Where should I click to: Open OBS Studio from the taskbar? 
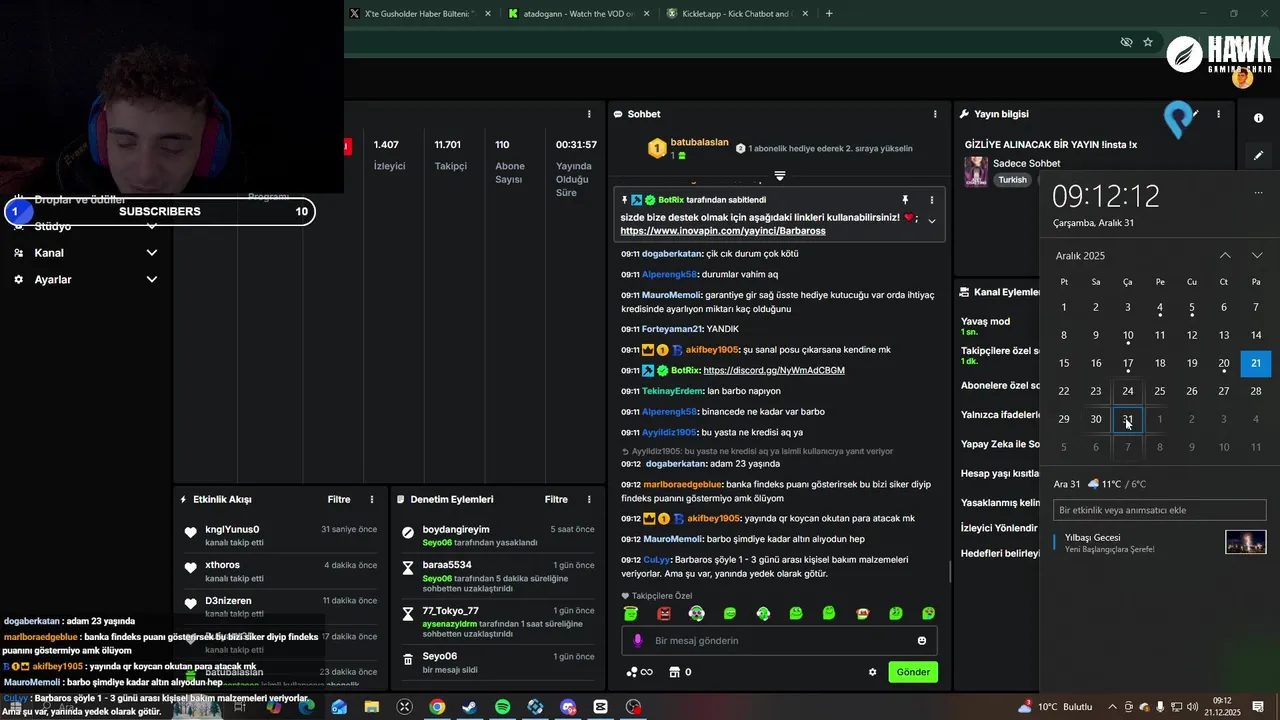tap(633, 707)
